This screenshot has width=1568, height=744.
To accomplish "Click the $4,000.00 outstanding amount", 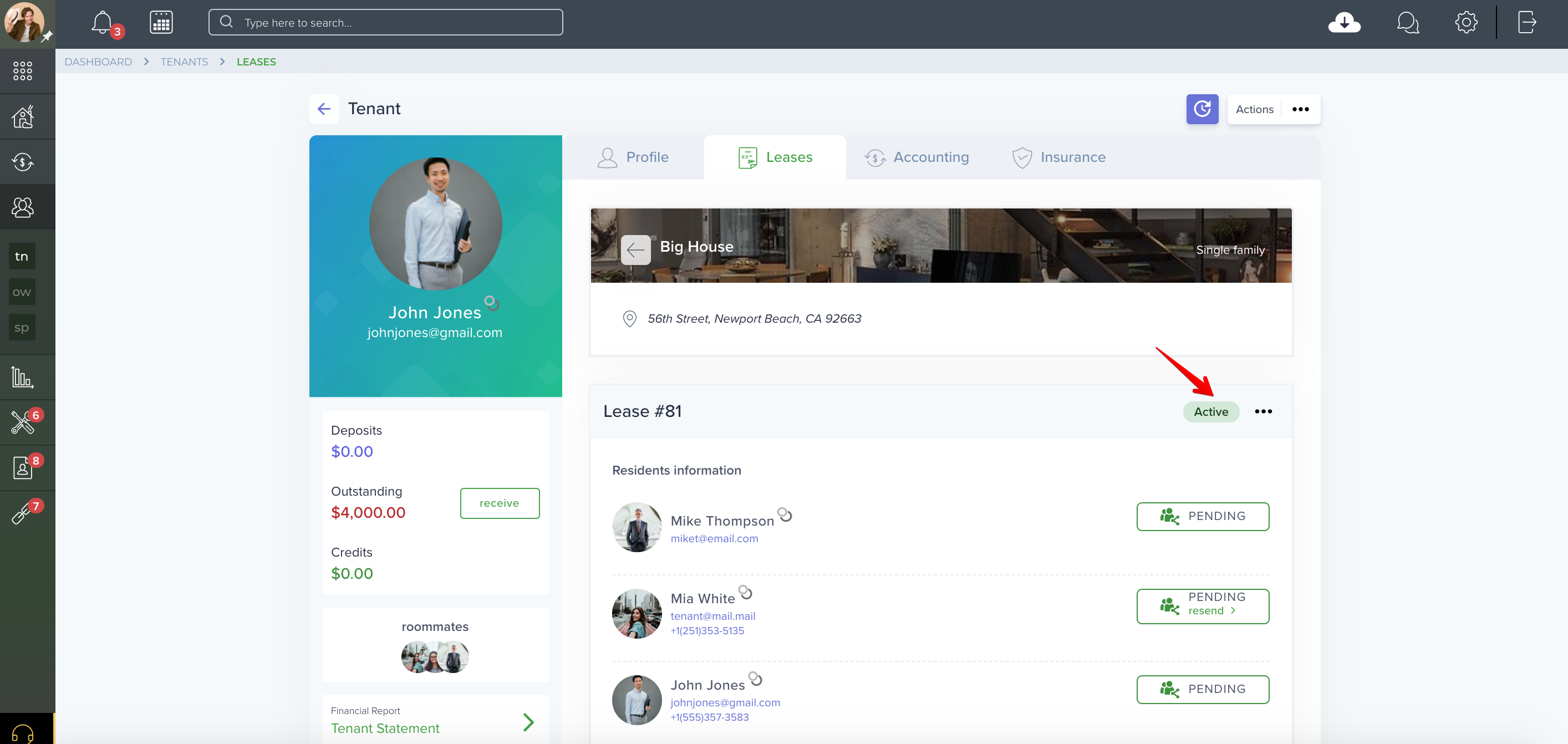I will 368,513.
